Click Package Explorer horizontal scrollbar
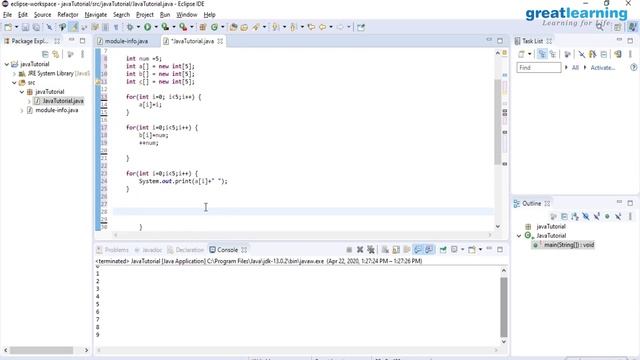Image resolution: width=640 pixels, height=360 pixels. coord(42,350)
